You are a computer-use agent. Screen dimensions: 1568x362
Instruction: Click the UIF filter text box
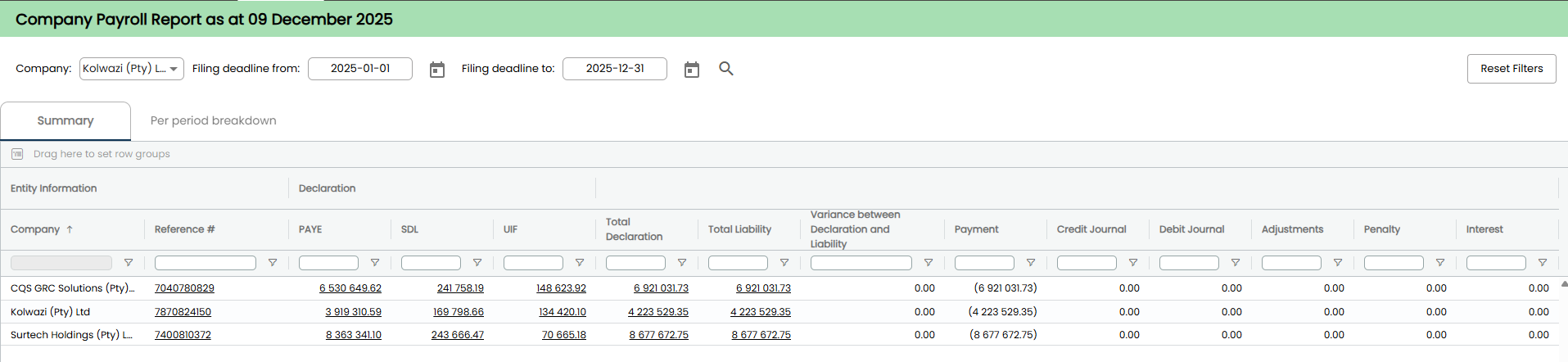(533, 263)
